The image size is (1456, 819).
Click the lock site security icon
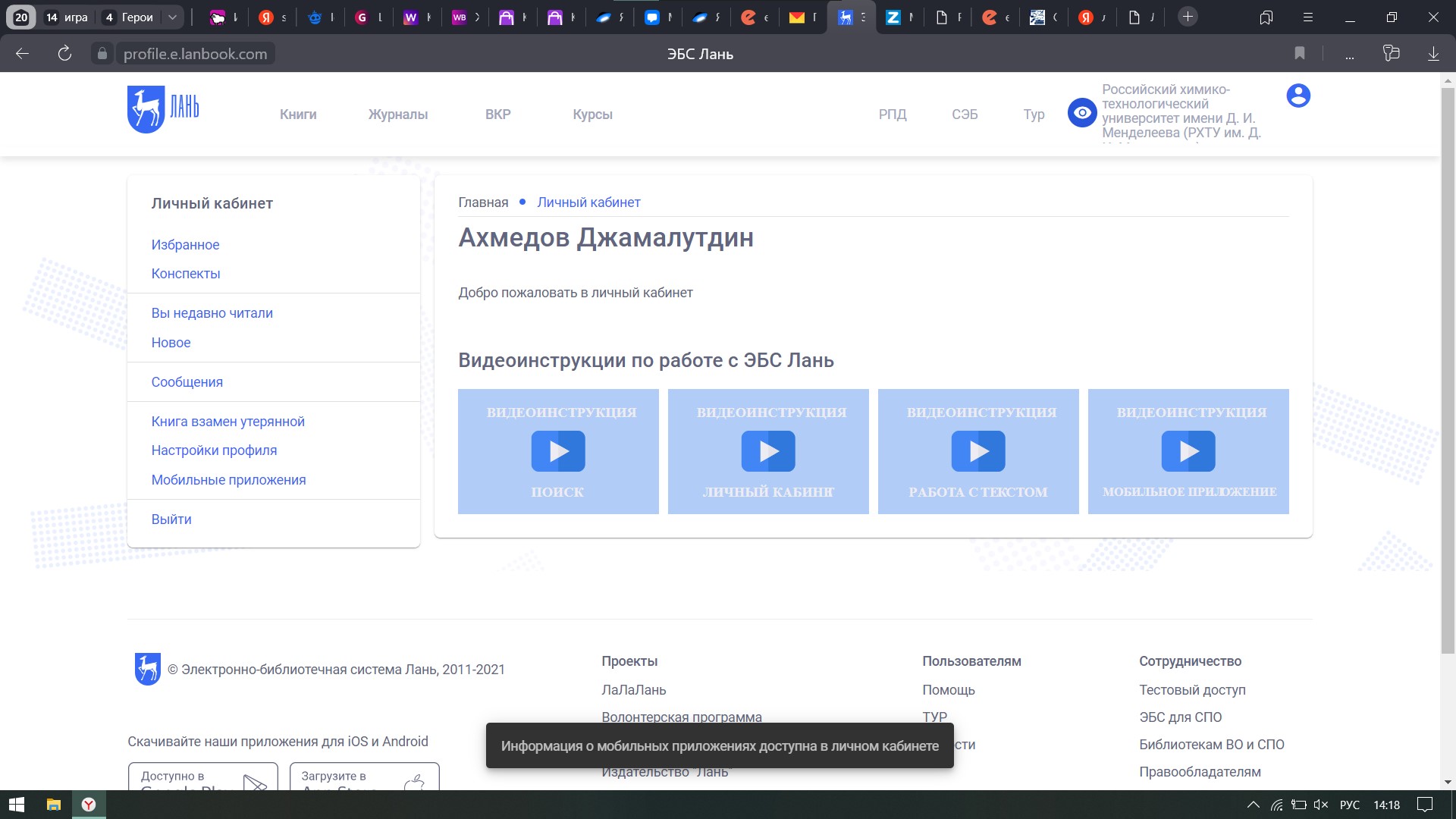[102, 54]
